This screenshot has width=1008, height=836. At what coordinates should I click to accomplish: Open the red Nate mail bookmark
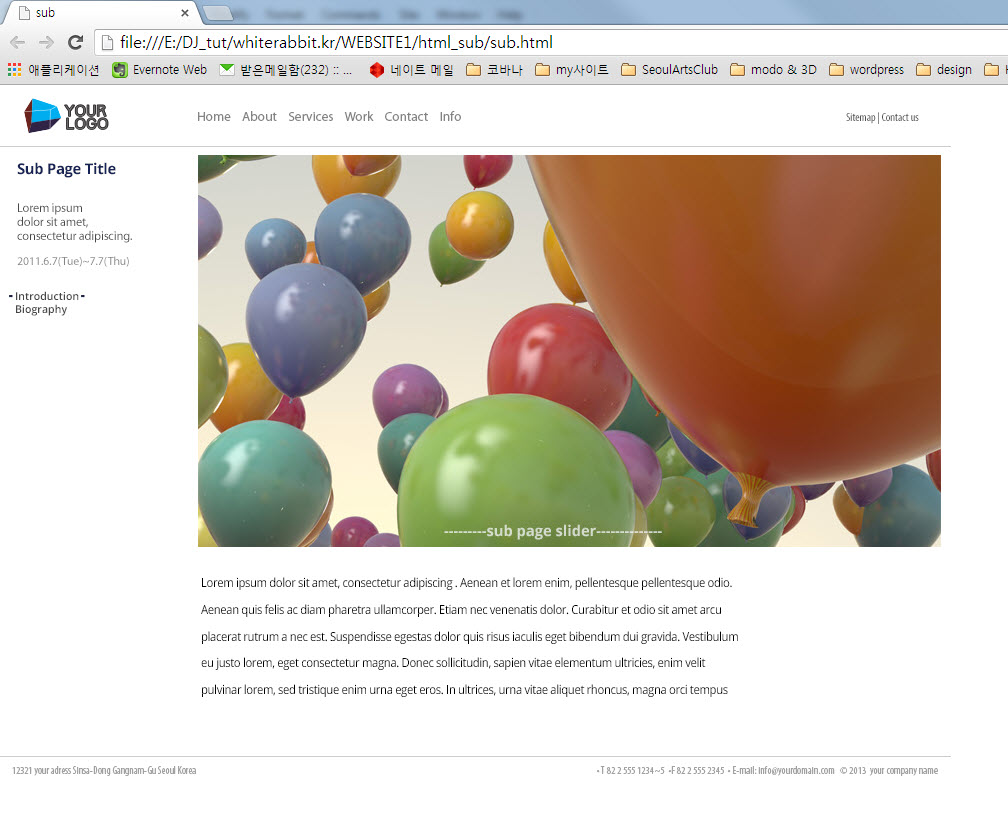(411, 70)
